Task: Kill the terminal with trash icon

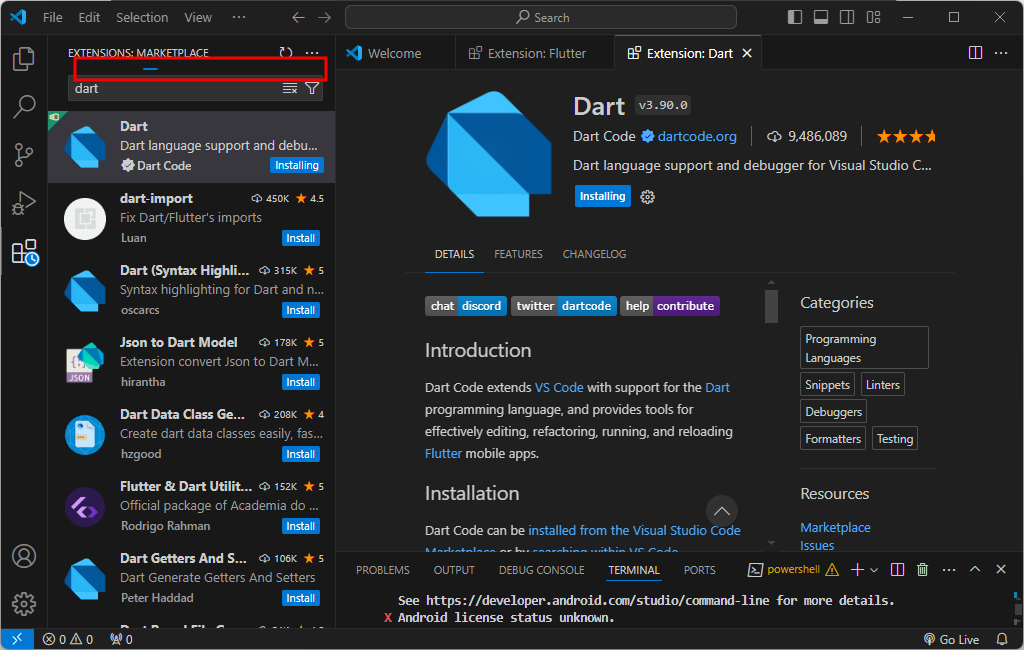Action: (923, 570)
